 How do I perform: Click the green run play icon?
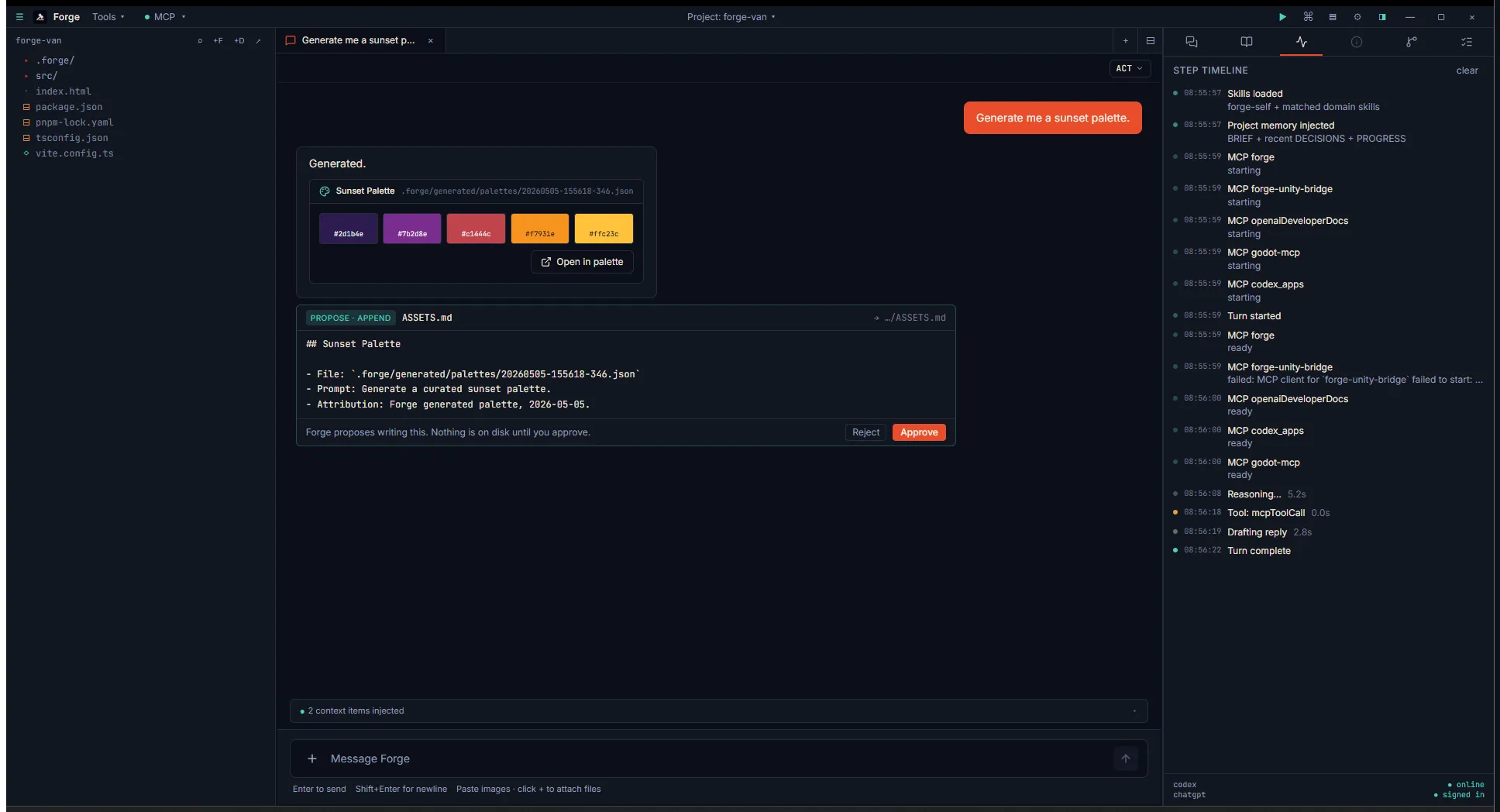point(1282,16)
